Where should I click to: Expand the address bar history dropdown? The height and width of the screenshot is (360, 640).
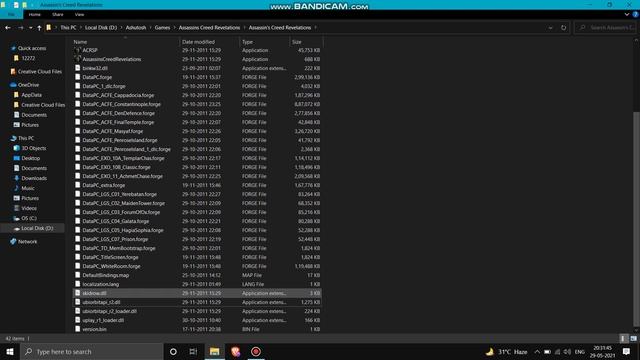point(550,28)
